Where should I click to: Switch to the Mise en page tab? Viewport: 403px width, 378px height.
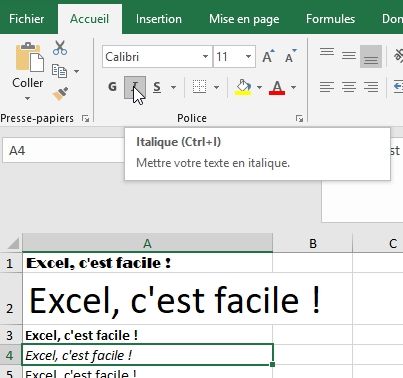click(244, 19)
